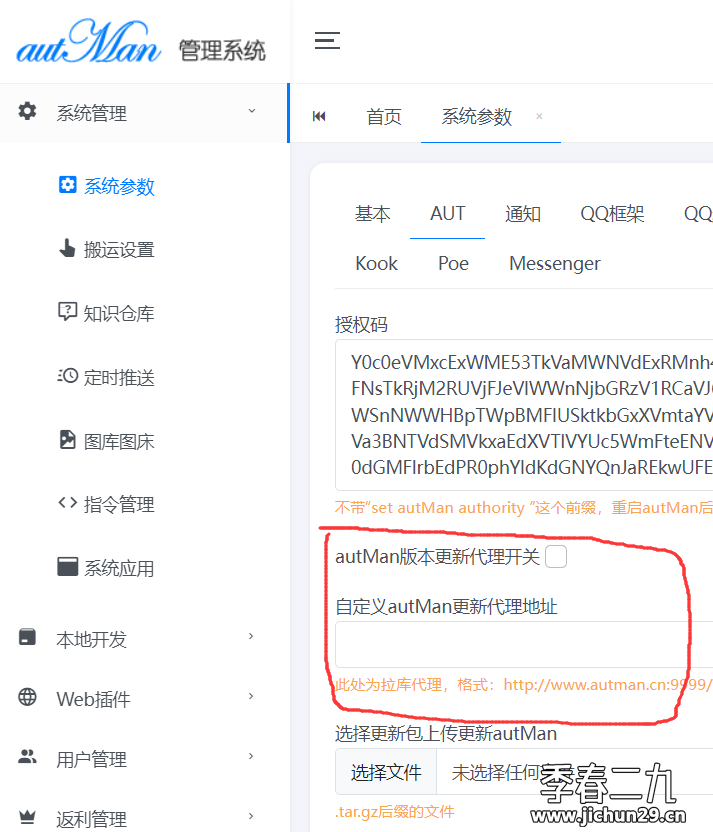Click the code brackets icon for 指令管理
Image resolution: width=713 pixels, height=832 pixels.
point(67,502)
